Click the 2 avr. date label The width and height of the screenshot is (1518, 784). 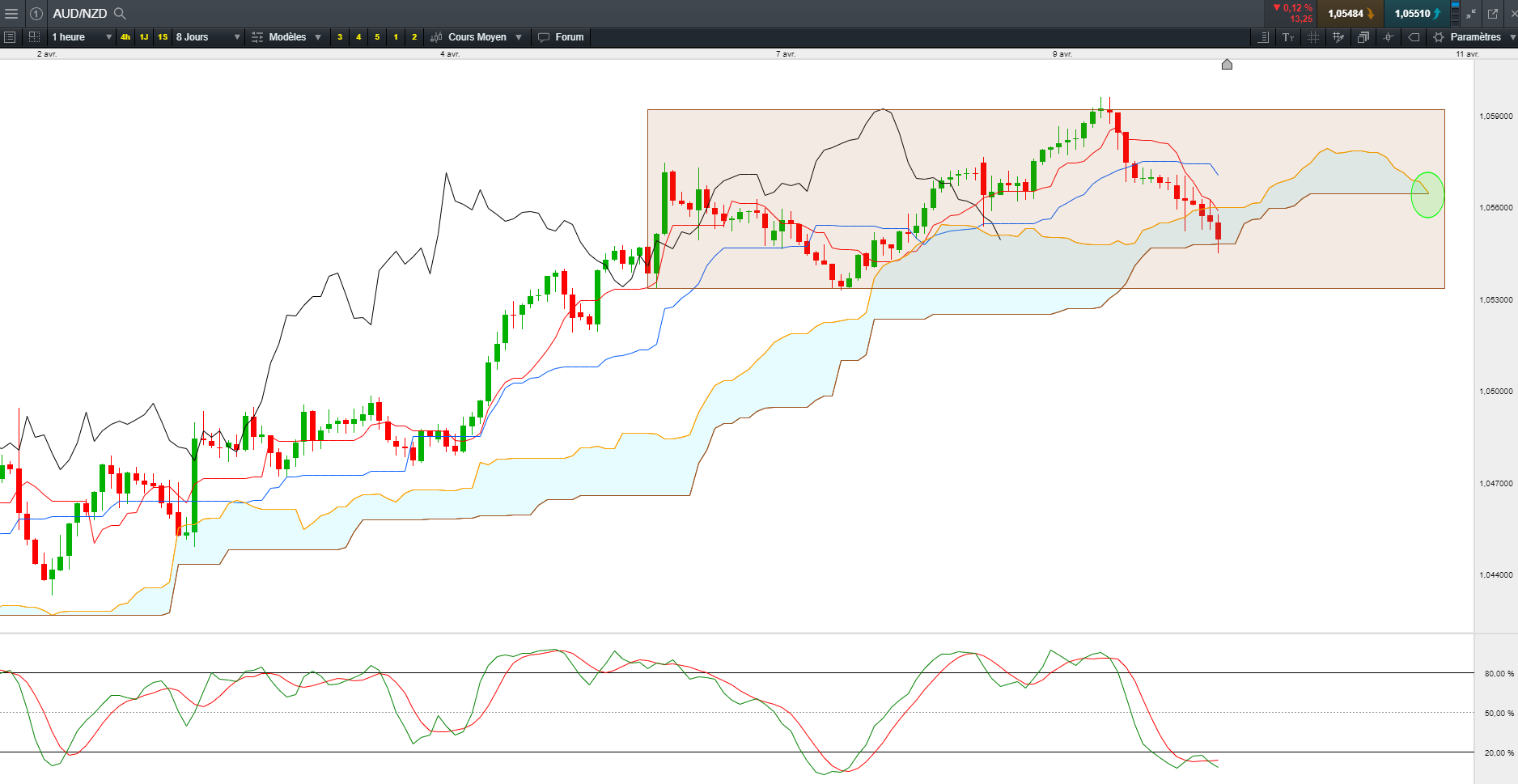coord(47,54)
